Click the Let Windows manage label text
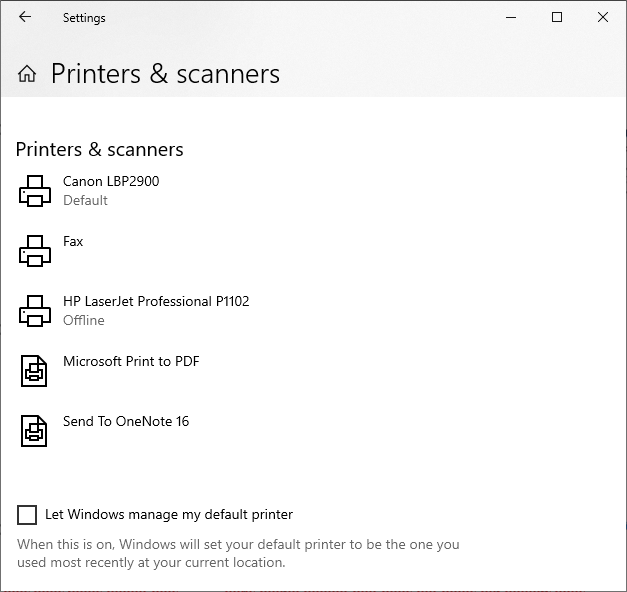The height and width of the screenshot is (592, 627). pyautogui.click(x=169, y=514)
